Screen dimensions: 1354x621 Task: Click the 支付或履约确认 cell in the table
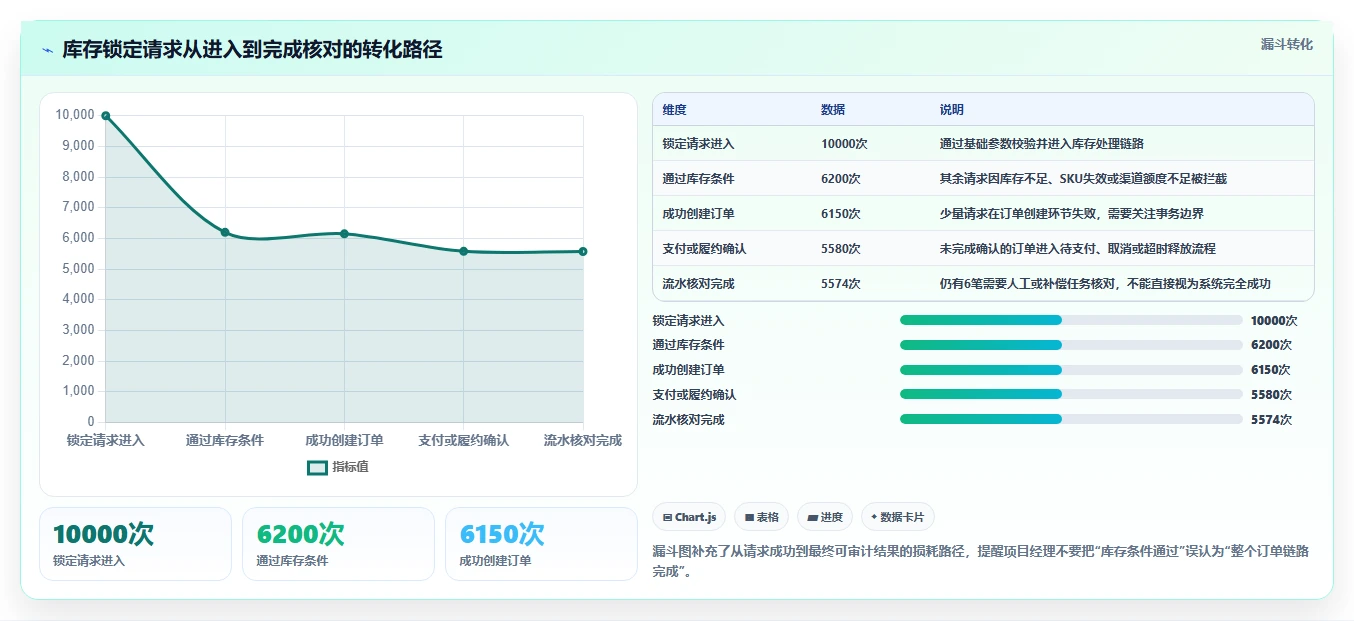(704, 249)
